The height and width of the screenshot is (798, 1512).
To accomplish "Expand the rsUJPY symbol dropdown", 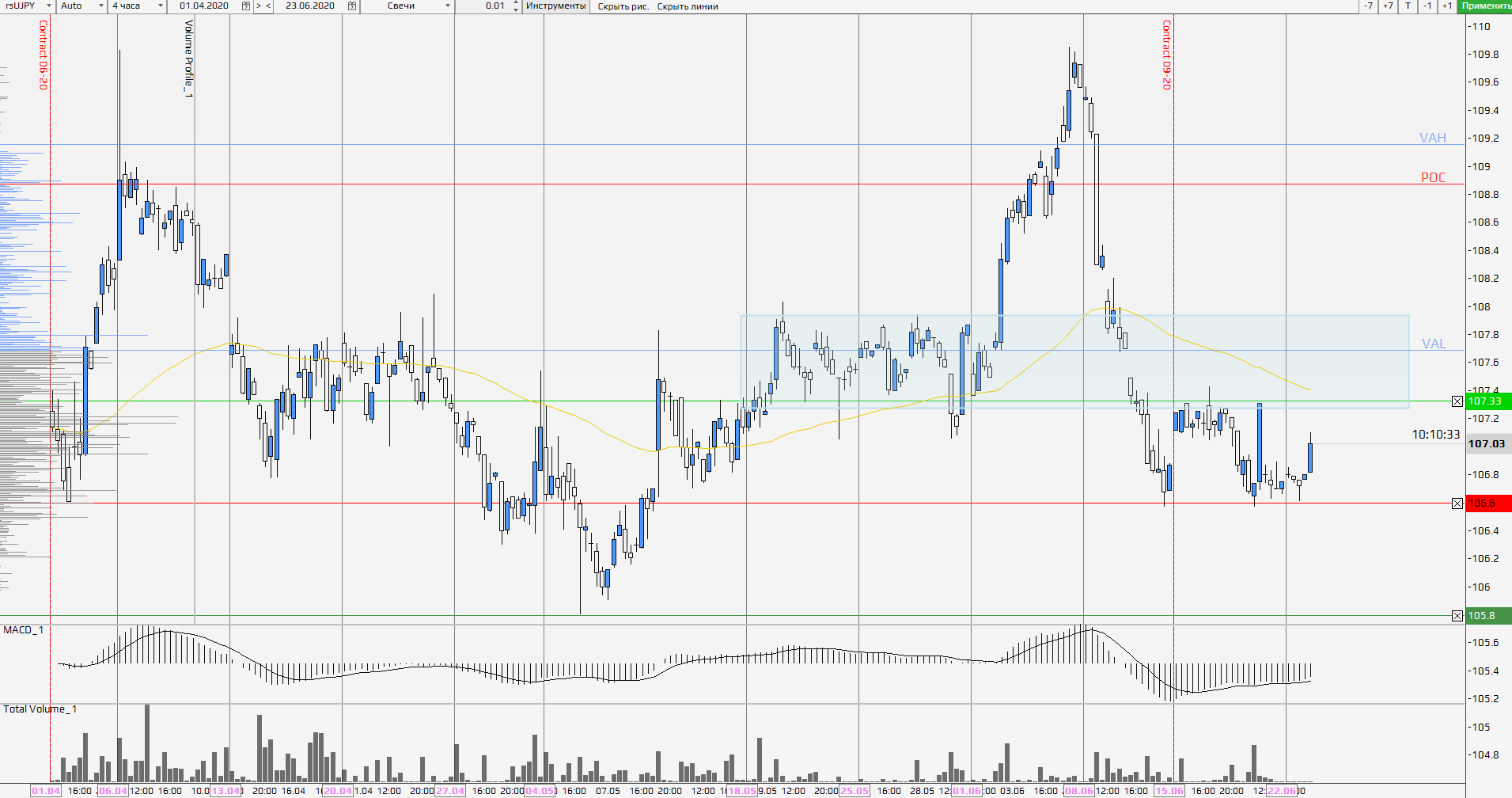I will tap(48, 6).
